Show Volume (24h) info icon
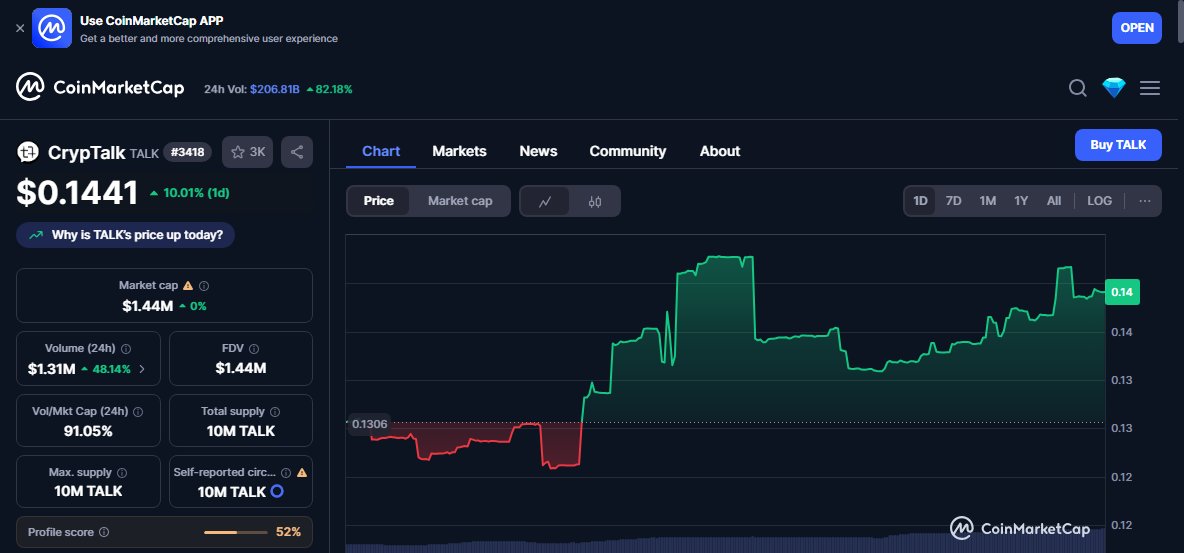 coord(126,349)
